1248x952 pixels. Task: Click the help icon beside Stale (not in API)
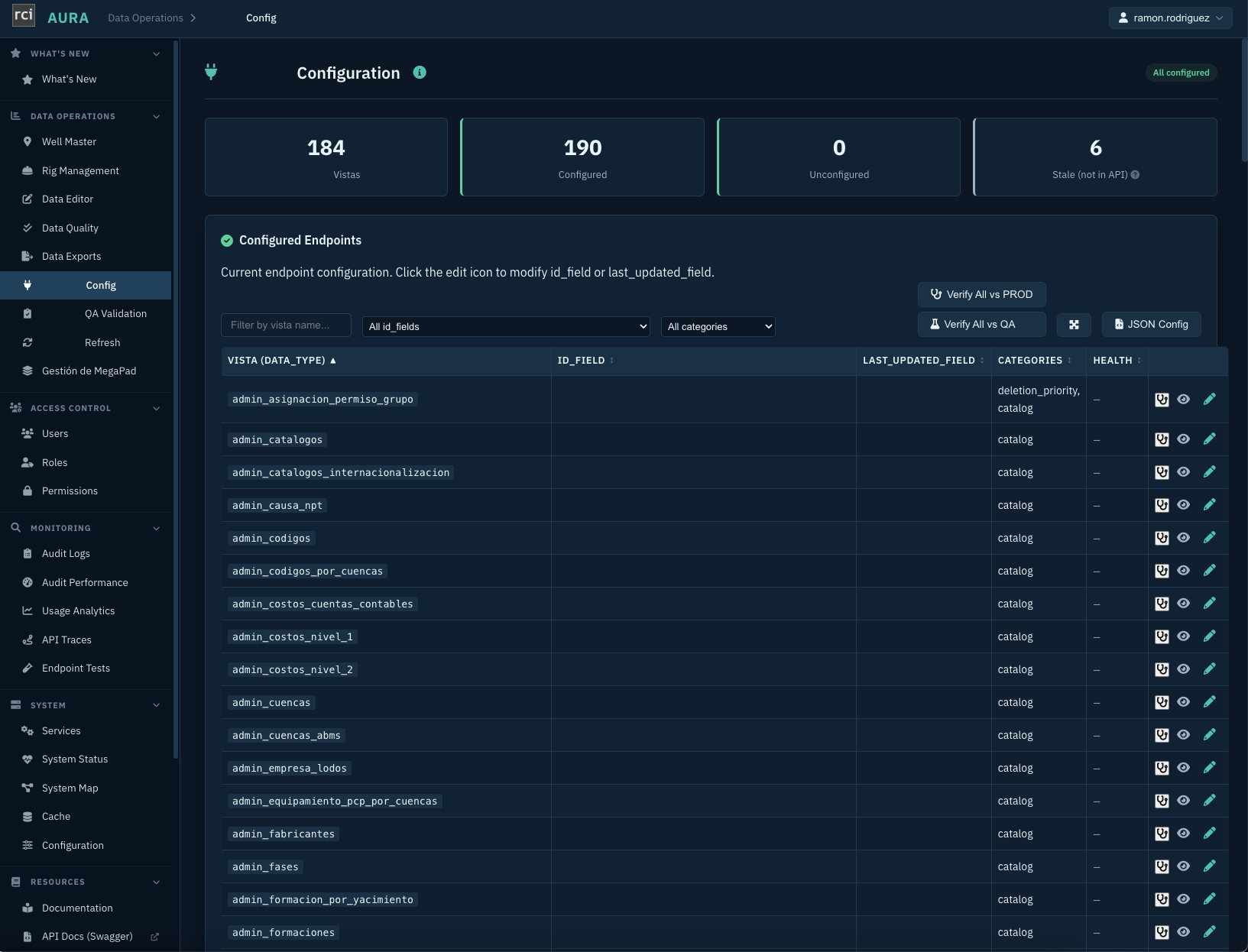tap(1135, 175)
